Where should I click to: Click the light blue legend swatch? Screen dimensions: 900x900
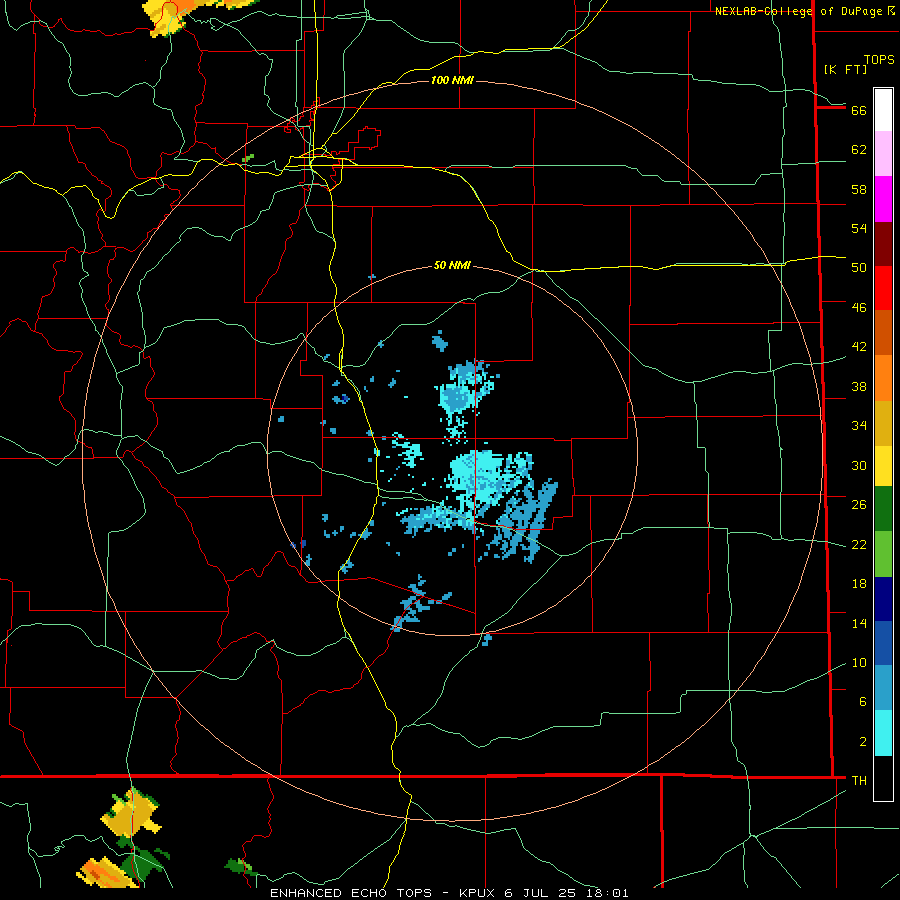883,688
